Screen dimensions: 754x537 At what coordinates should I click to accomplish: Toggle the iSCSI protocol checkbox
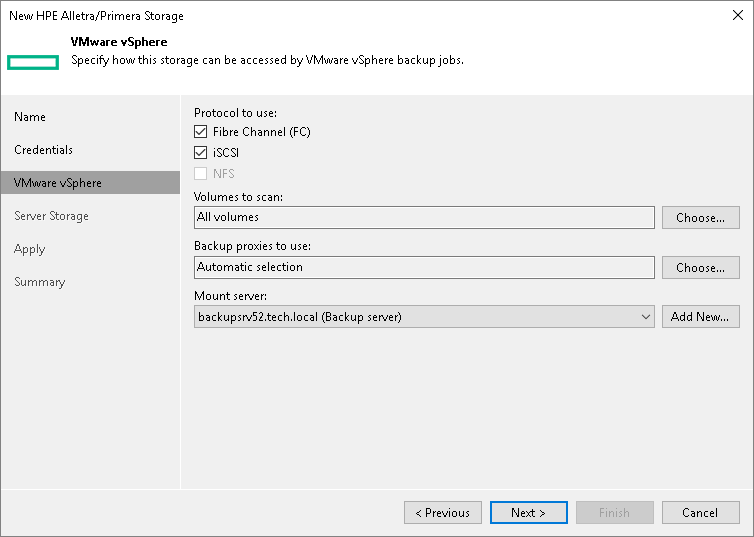pos(201,153)
